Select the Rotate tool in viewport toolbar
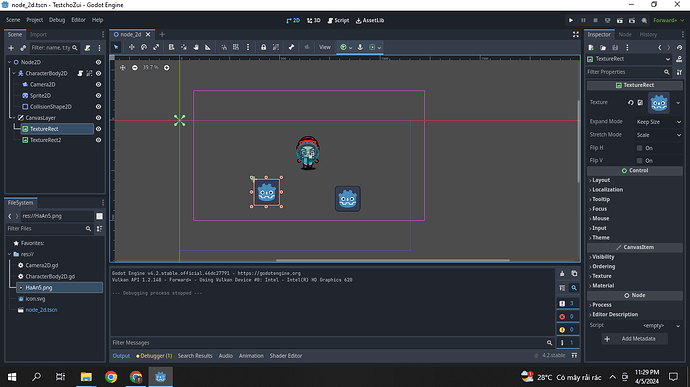690x387 pixels. click(144, 47)
